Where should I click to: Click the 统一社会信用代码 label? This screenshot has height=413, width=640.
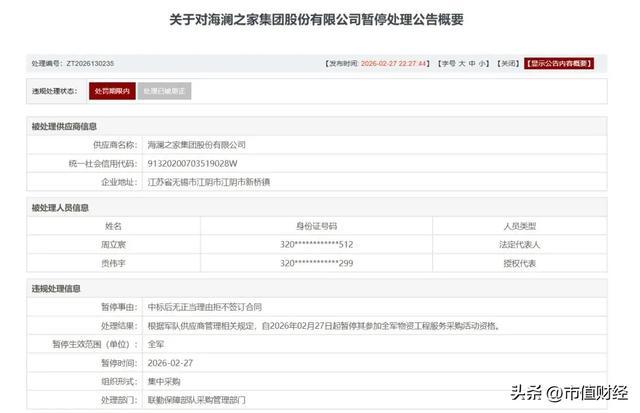click(103, 163)
